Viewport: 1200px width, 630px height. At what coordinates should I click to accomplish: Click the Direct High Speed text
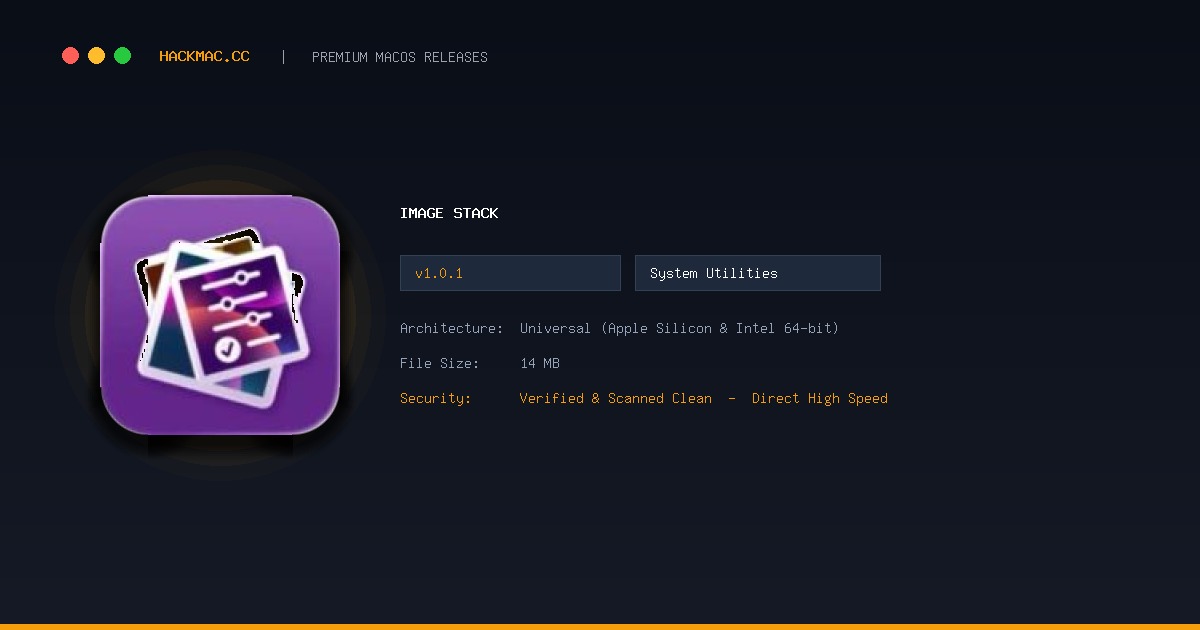[x=820, y=398]
